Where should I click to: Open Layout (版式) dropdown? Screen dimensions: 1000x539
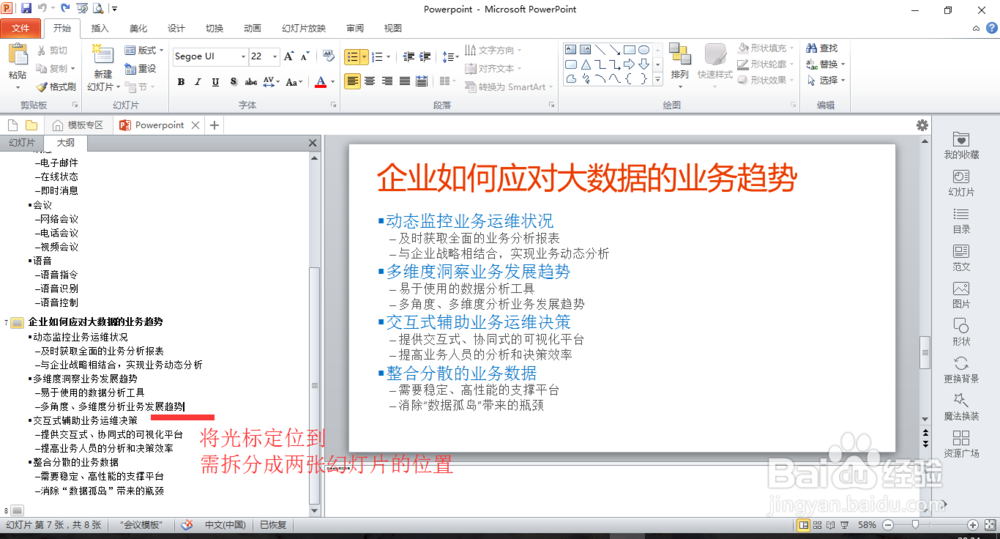[144, 50]
